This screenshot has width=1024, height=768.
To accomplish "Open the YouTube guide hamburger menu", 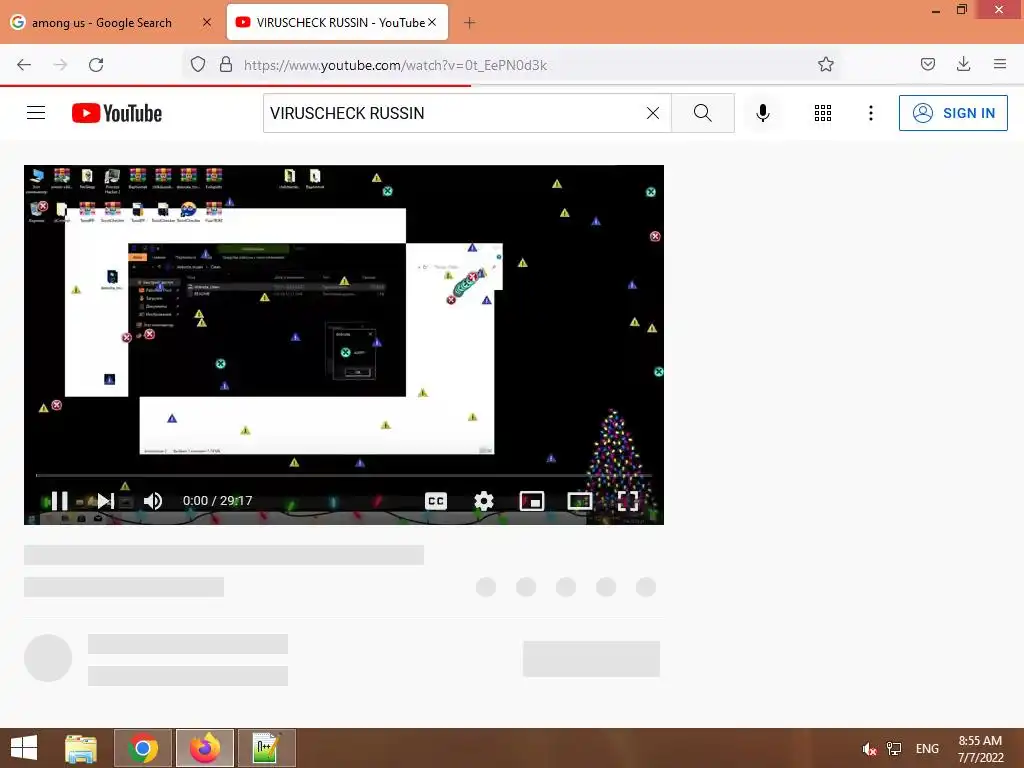I will (36, 113).
